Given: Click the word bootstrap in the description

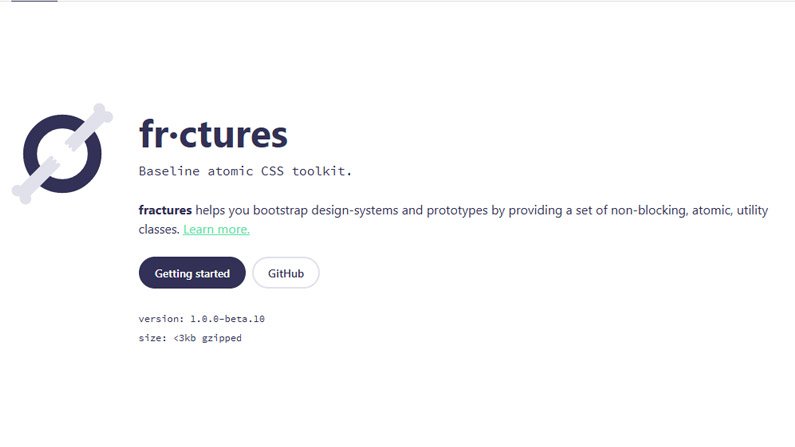Looking at the screenshot, I should (280, 210).
